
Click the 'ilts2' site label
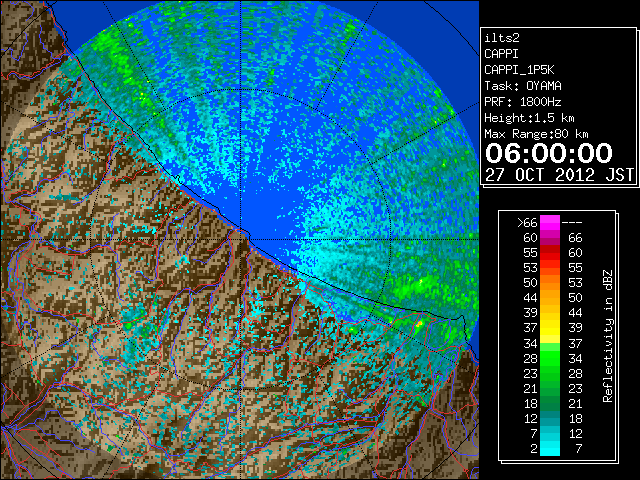[x=502, y=38]
